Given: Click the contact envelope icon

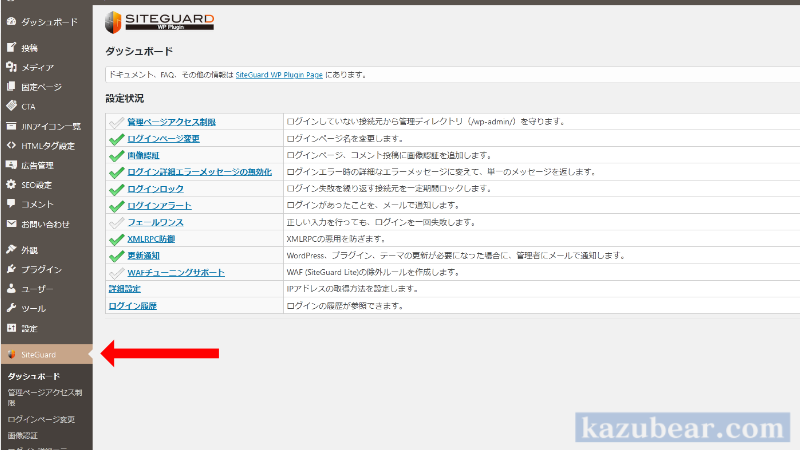Looking at the screenshot, I should click(11, 224).
